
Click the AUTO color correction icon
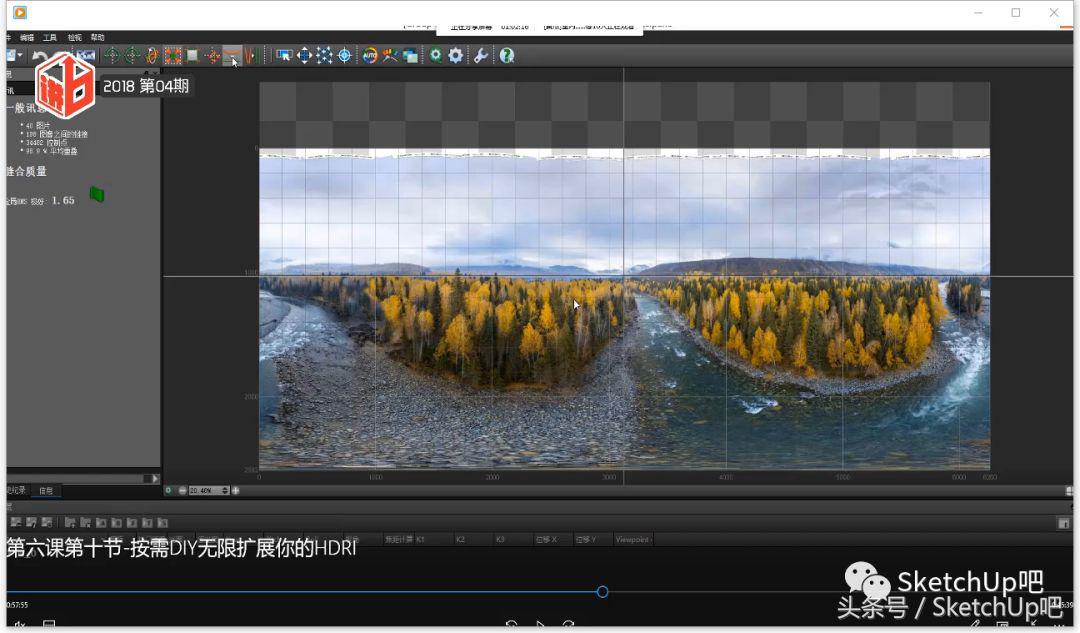pos(370,56)
